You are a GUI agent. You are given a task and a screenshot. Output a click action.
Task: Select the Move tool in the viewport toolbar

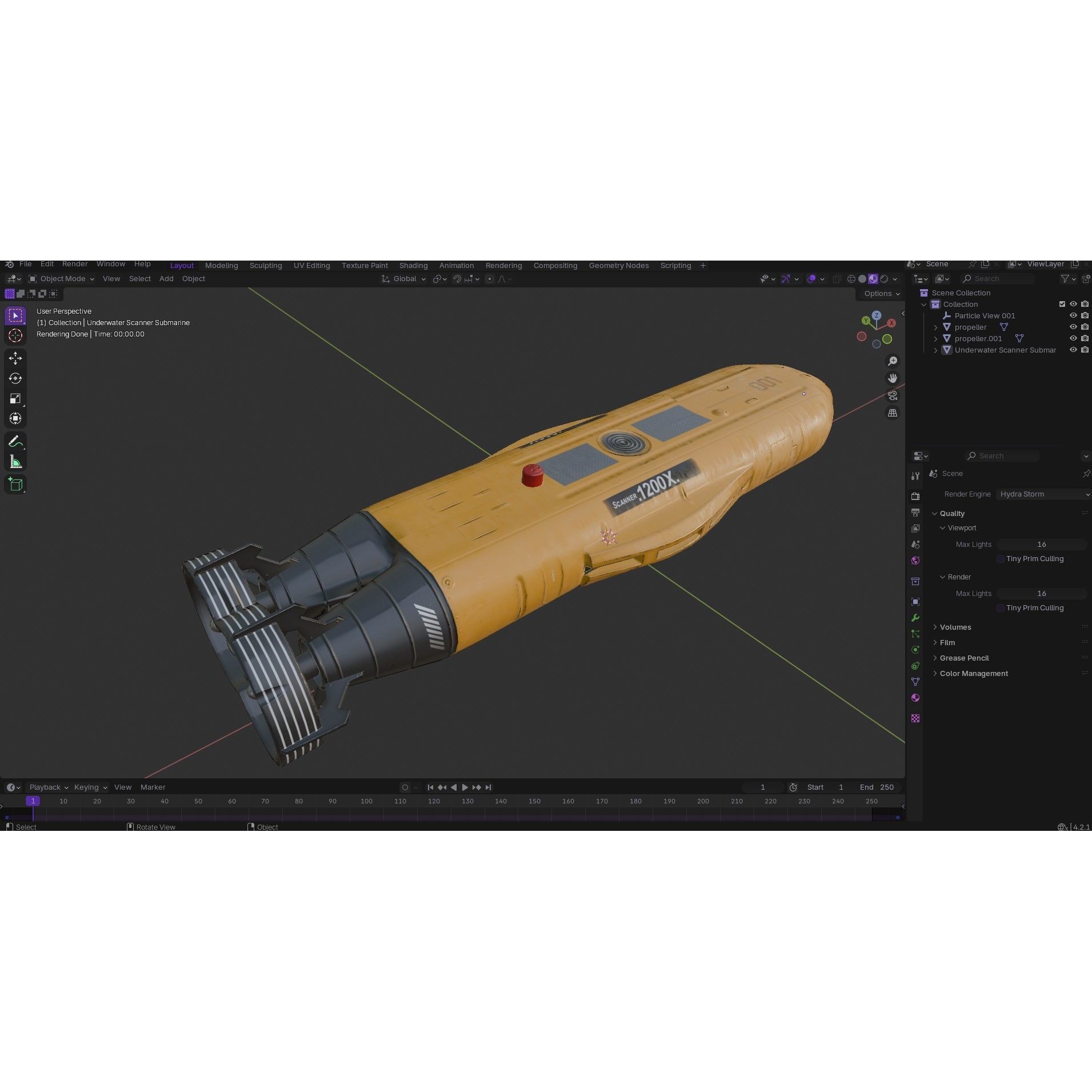click(x=15, y=358)
